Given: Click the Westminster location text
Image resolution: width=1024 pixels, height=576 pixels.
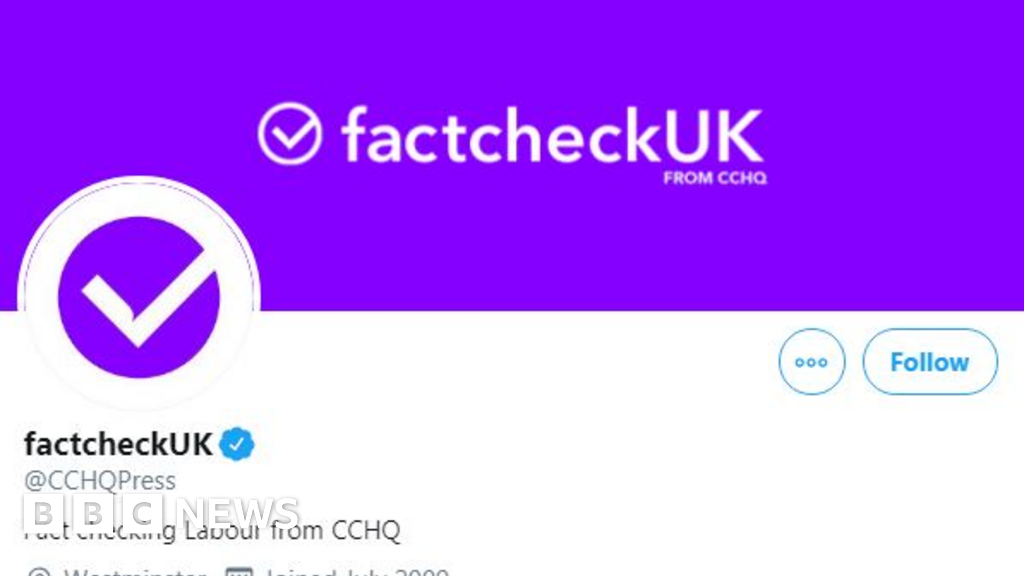Looking at the screenshot, I should [x=135, y=571].
